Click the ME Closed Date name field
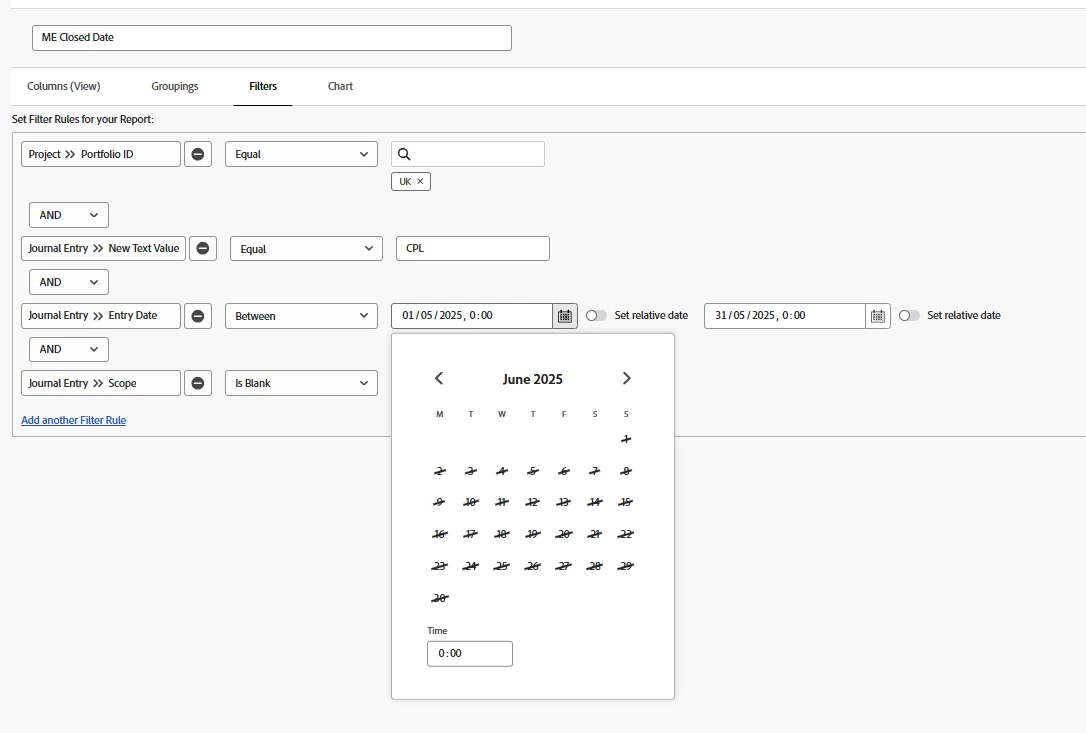The image size is (1086, 733). click(272, 37)
